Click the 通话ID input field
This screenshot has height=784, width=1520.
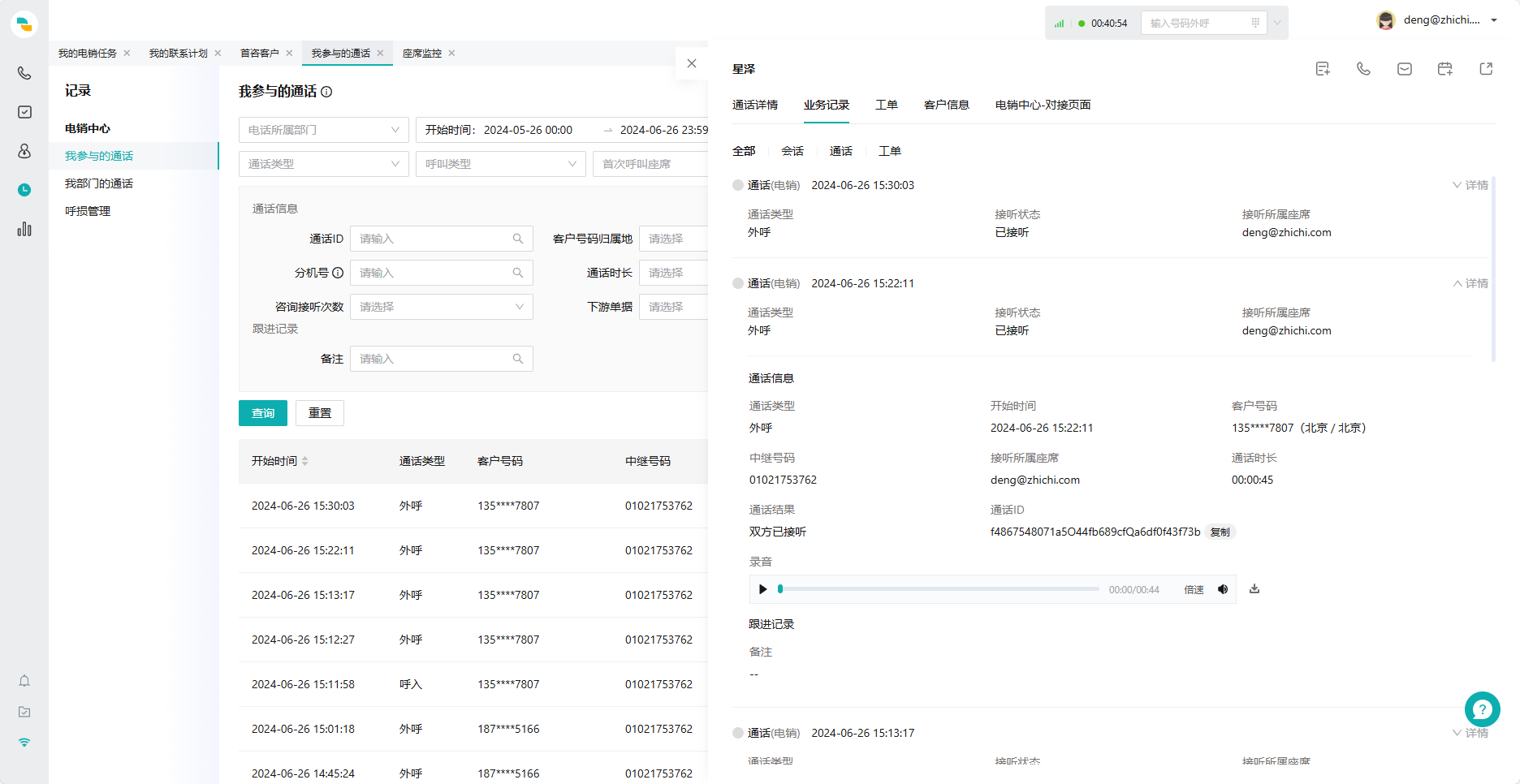pos(442,239)
